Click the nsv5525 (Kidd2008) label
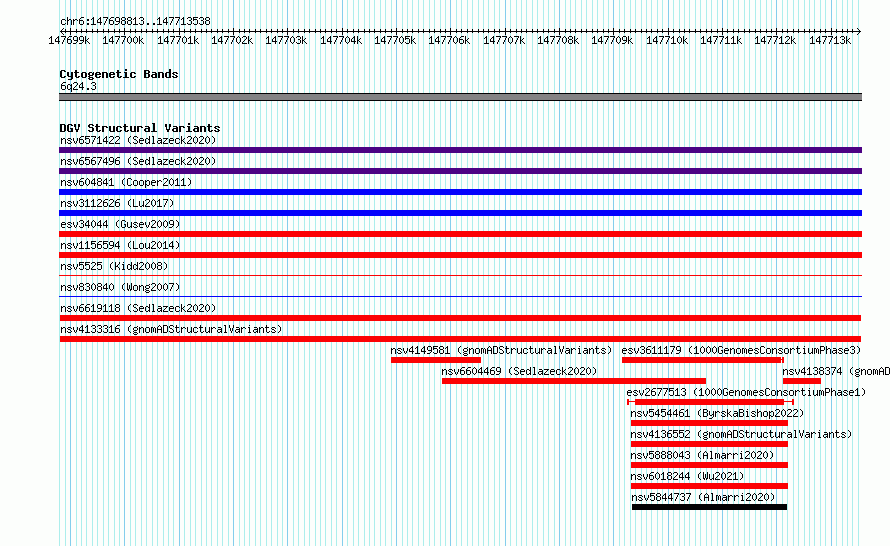The height and width of the screenshot is (546, 890). [x=114, y=266]
